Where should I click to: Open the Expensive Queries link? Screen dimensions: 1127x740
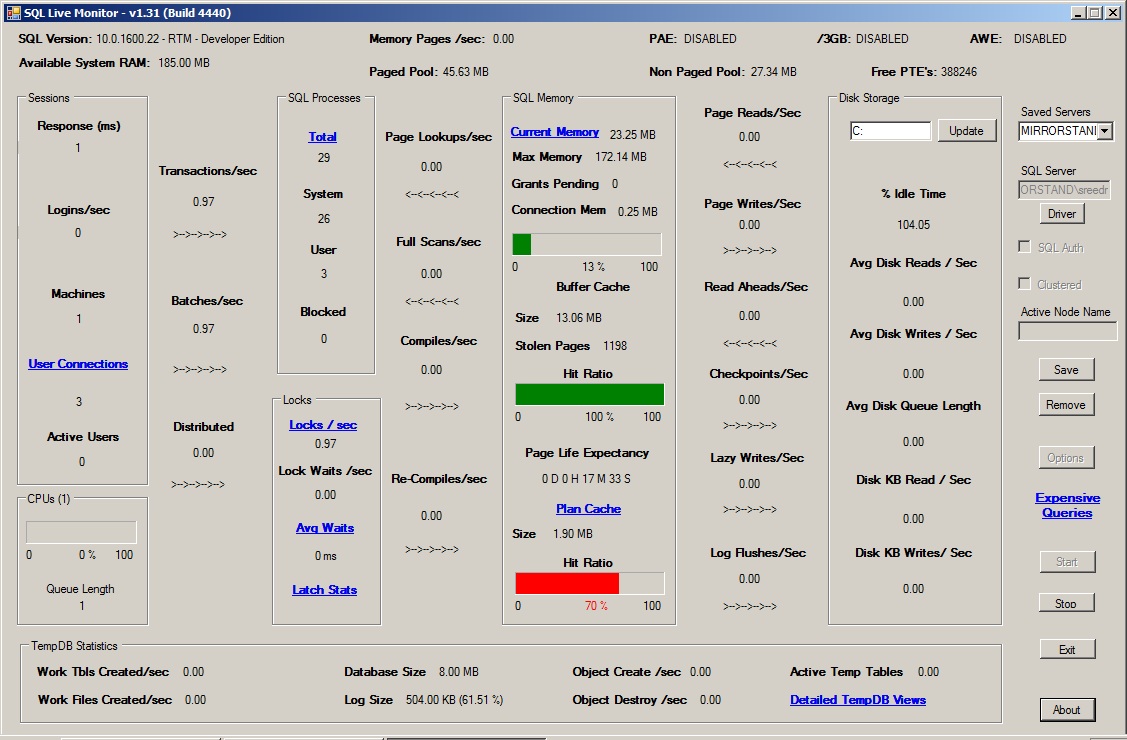click(1067, 505)
